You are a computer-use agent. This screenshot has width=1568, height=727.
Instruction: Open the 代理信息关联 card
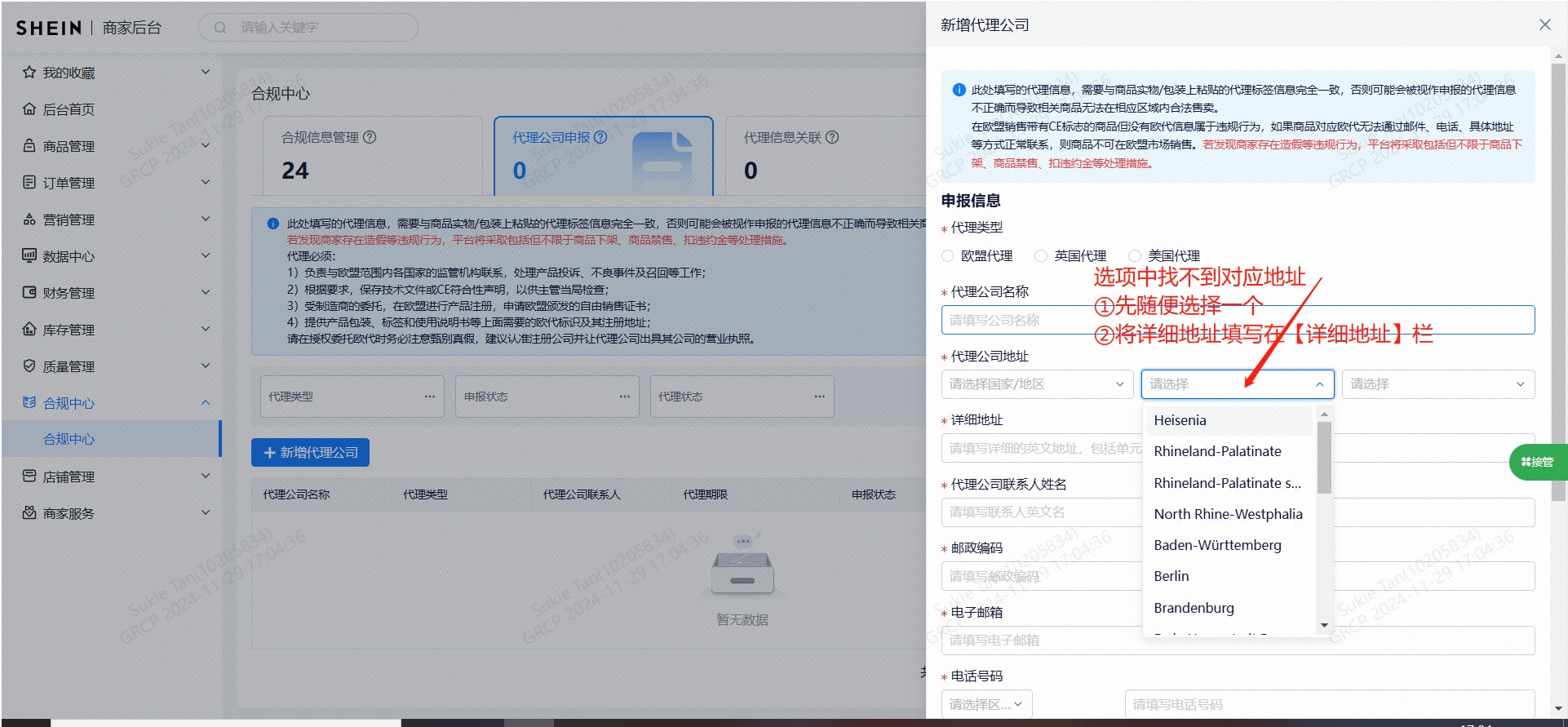pyautogui.click(x=826, y=156)
